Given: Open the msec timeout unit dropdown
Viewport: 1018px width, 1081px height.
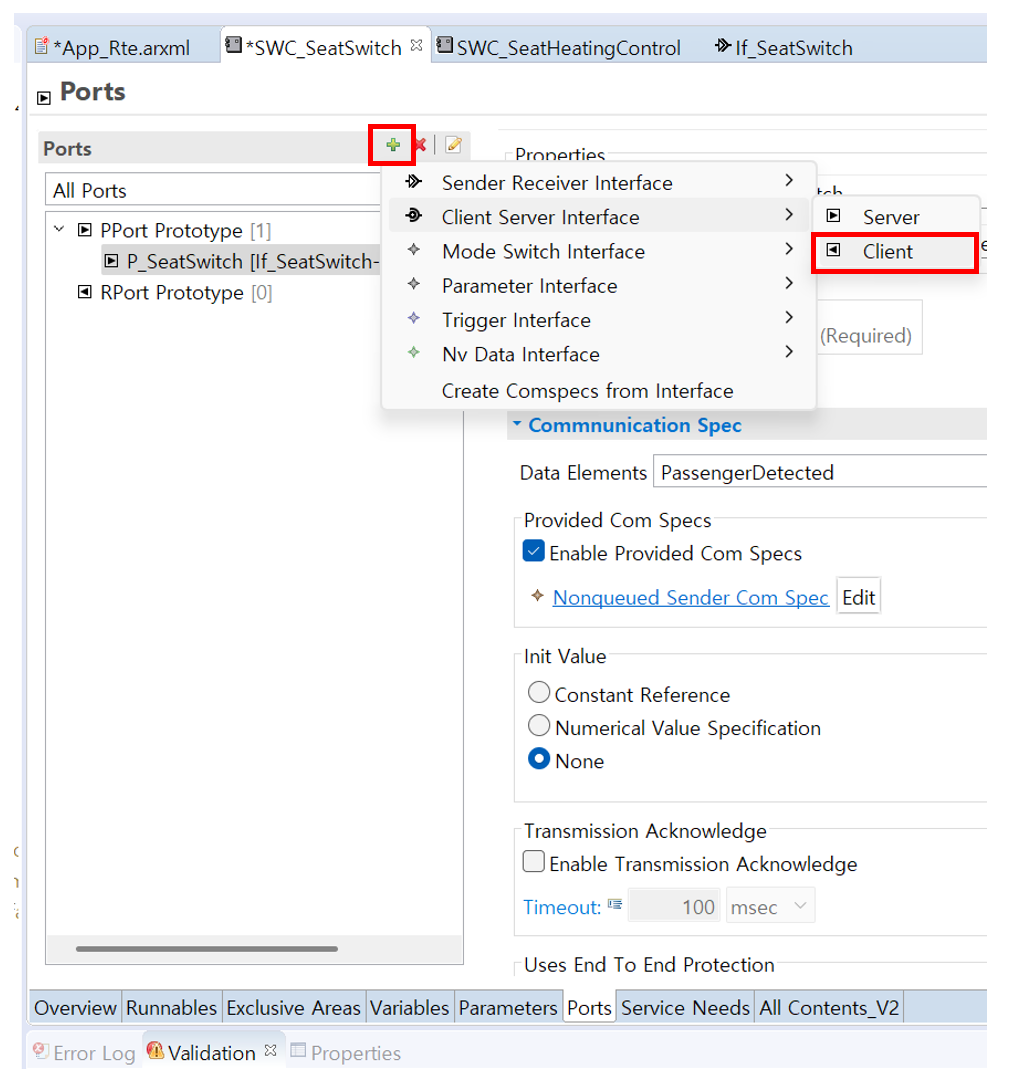Looking at the screenshot, I should [x=771, y=906].
